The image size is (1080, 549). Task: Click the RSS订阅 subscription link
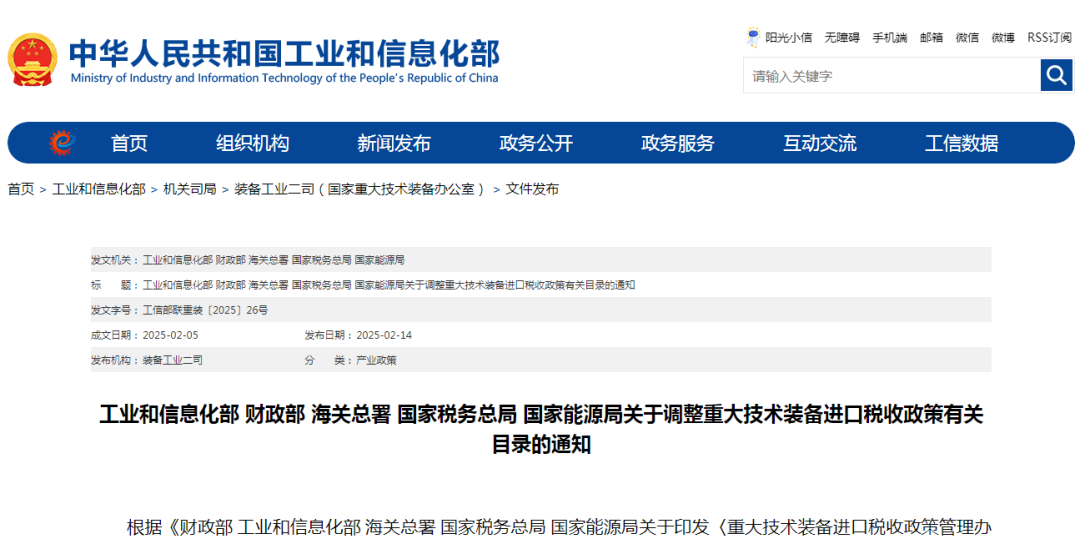click(x=1050, y=38)
